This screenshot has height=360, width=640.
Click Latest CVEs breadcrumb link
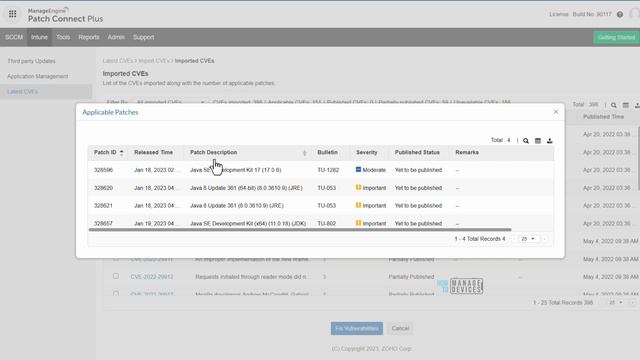point(118,61)
